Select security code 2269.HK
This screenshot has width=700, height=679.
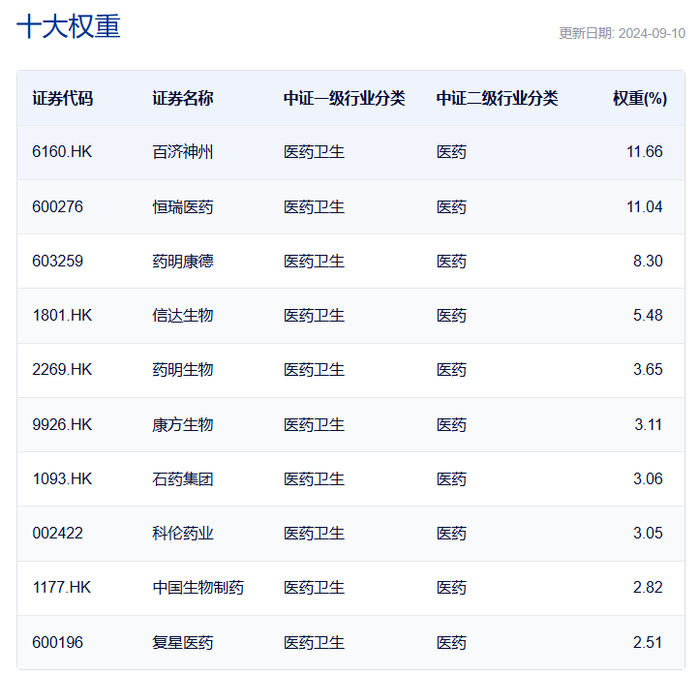[62, 370]
